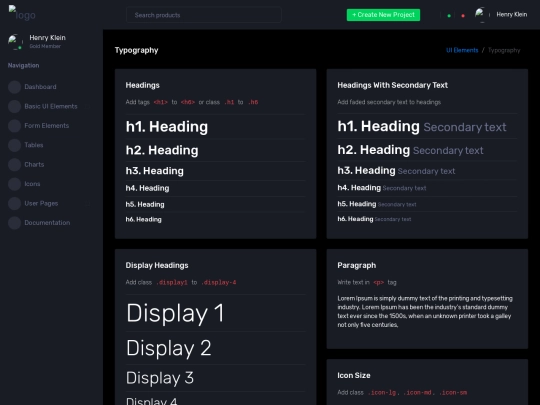Expand the Basic UI Elements submenu arrow
Image resolution: width=540 pixels, height=405 pixels.
[x=88, y=107]
